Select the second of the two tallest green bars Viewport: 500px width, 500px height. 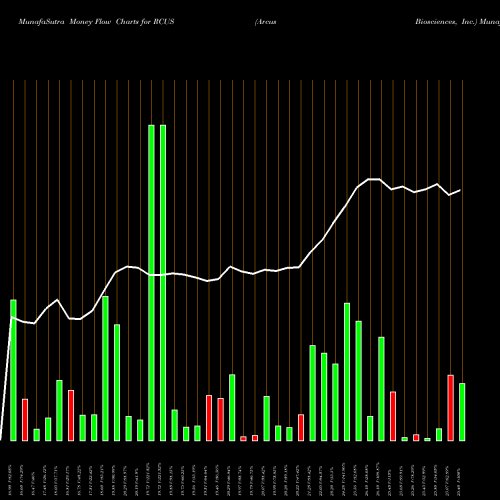tap(163, 283)
